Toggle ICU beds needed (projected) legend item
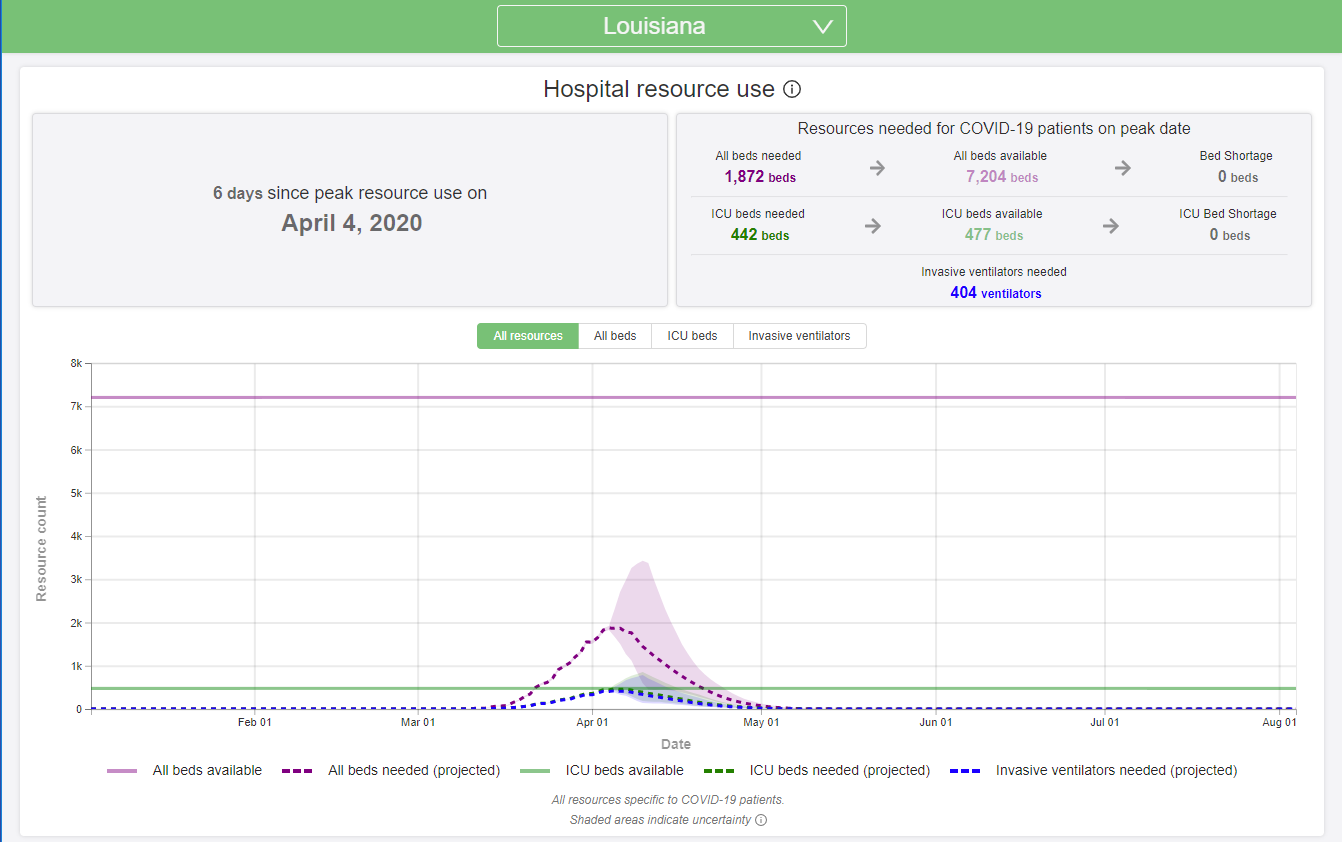1342x842 pixels. [x=817, y=771]
